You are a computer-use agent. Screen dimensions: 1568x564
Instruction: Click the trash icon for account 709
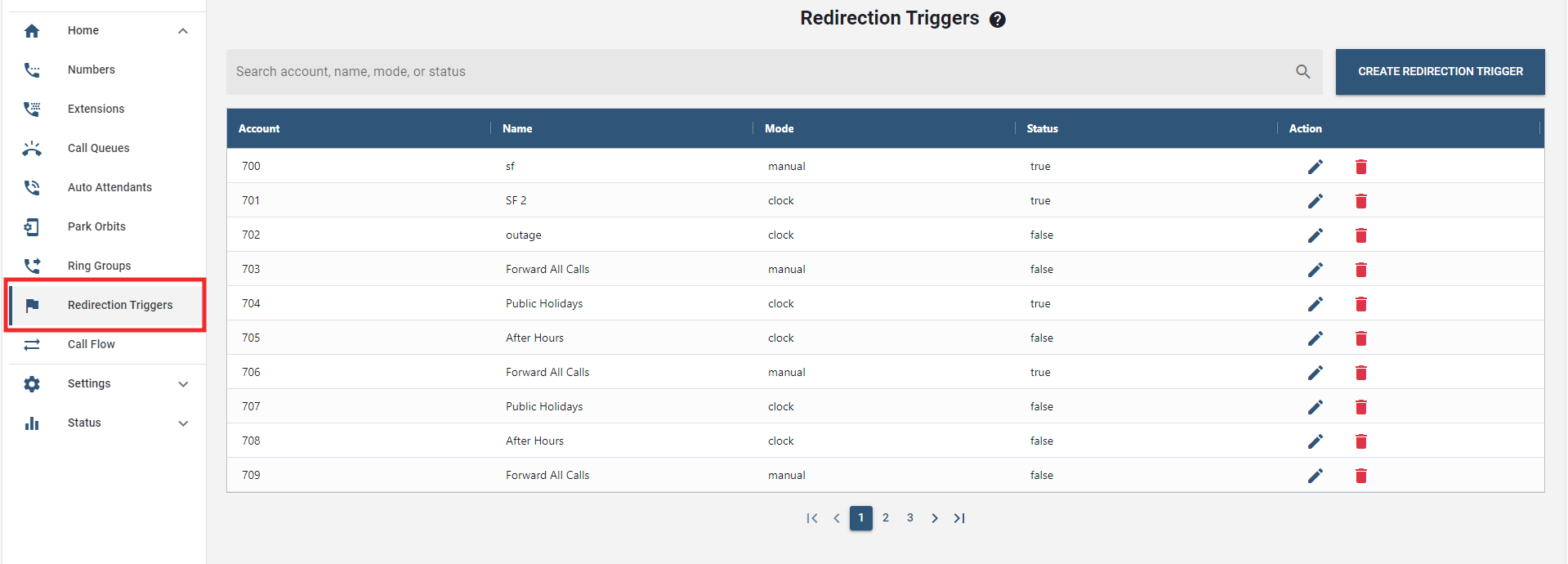[x=1360, y=476]
